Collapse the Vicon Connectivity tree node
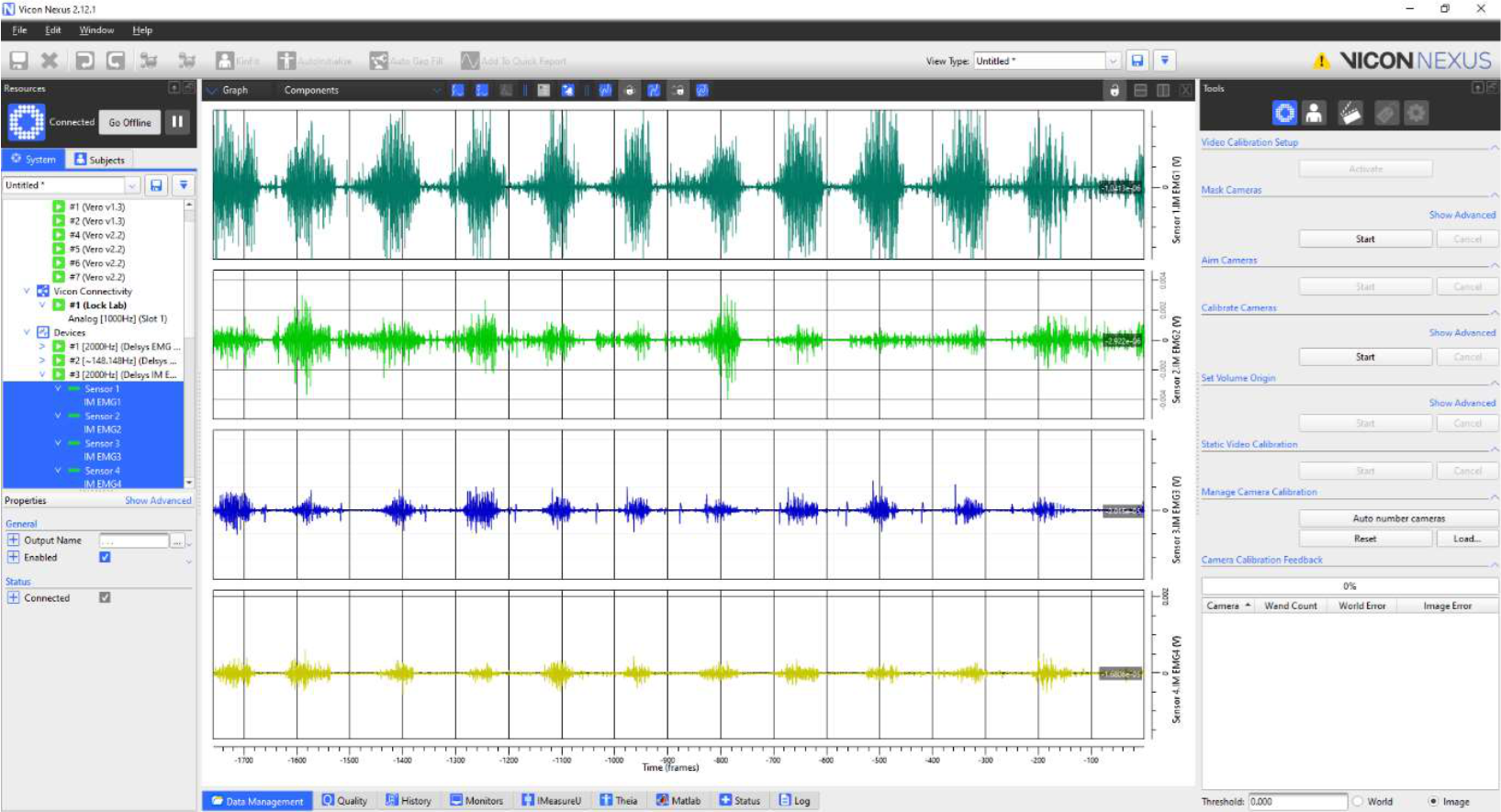1501x812 pixels. pyautogui.click(x=27, y=291)
